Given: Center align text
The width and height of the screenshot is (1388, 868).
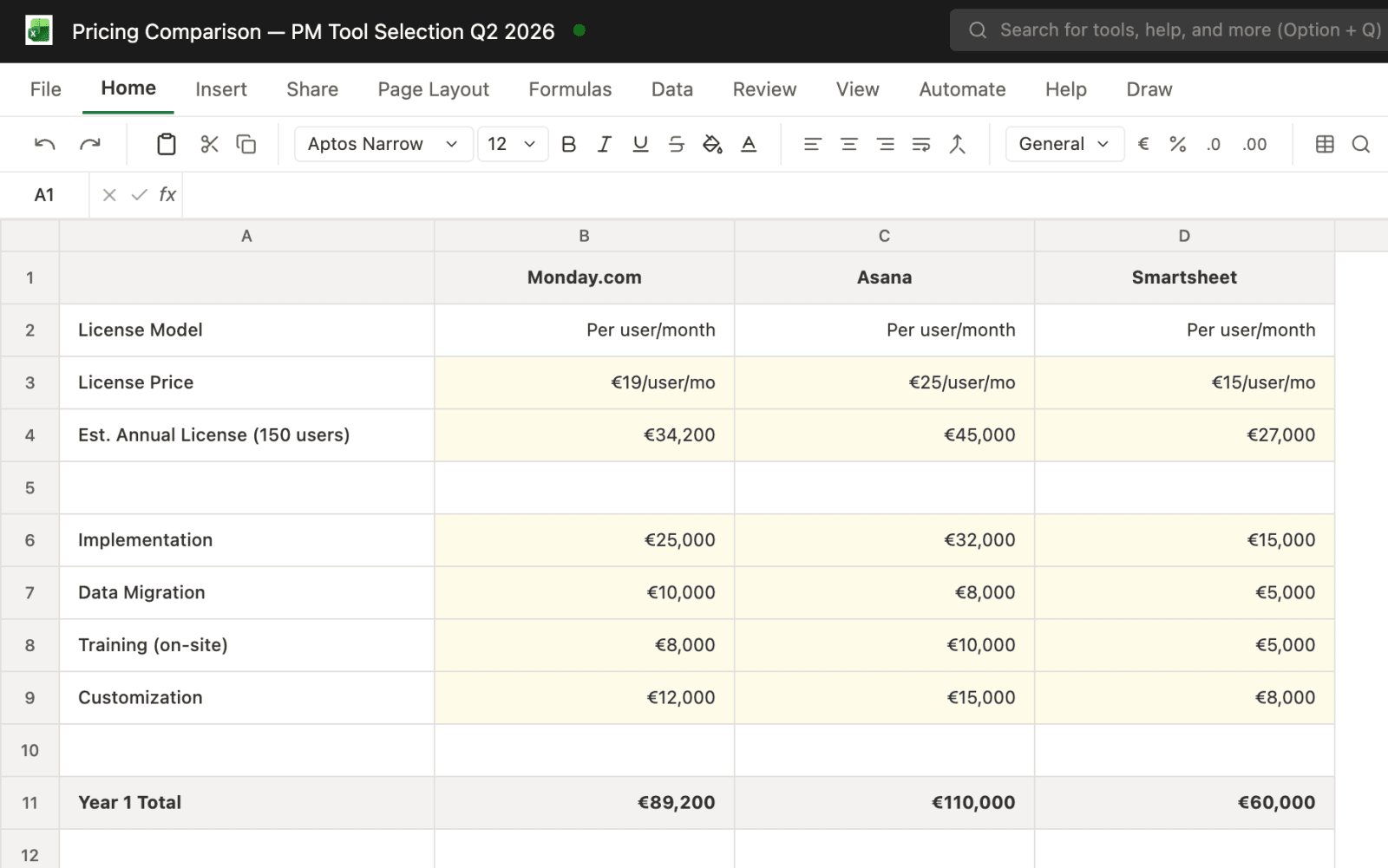Looking at the screenshot, I should click(x=848, y=144).
